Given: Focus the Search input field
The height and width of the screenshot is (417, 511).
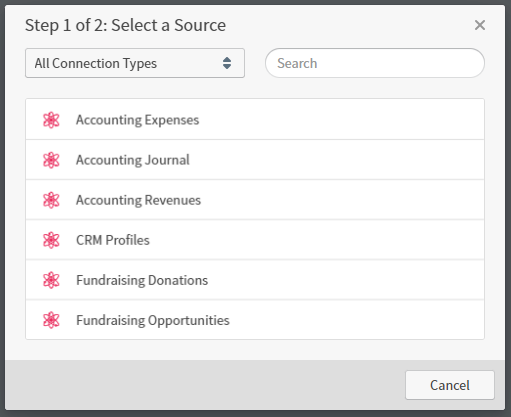Looking at the screenshot, I should pos(375,63).
